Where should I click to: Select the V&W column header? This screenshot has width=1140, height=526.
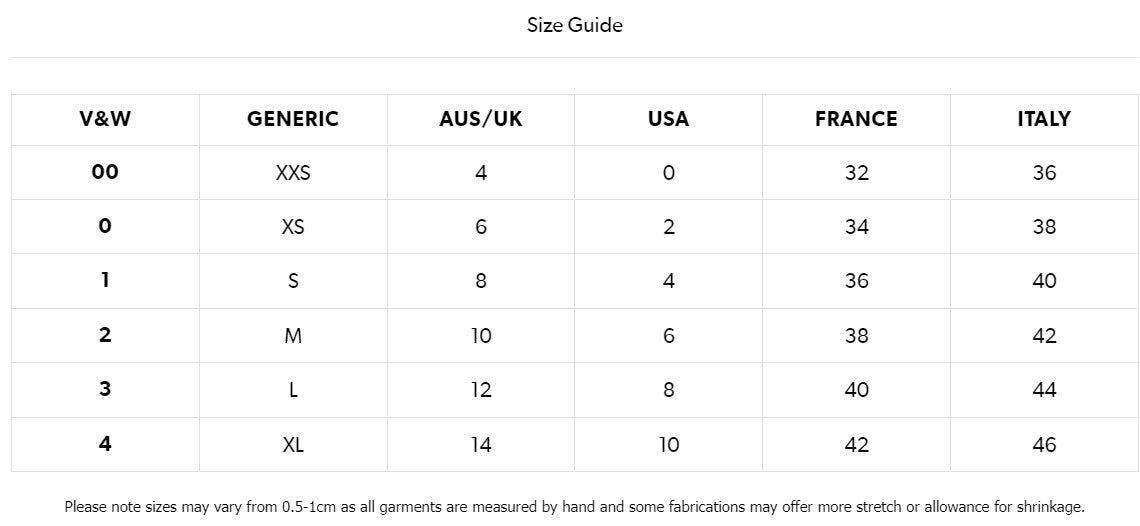click(x=105, y=119)
